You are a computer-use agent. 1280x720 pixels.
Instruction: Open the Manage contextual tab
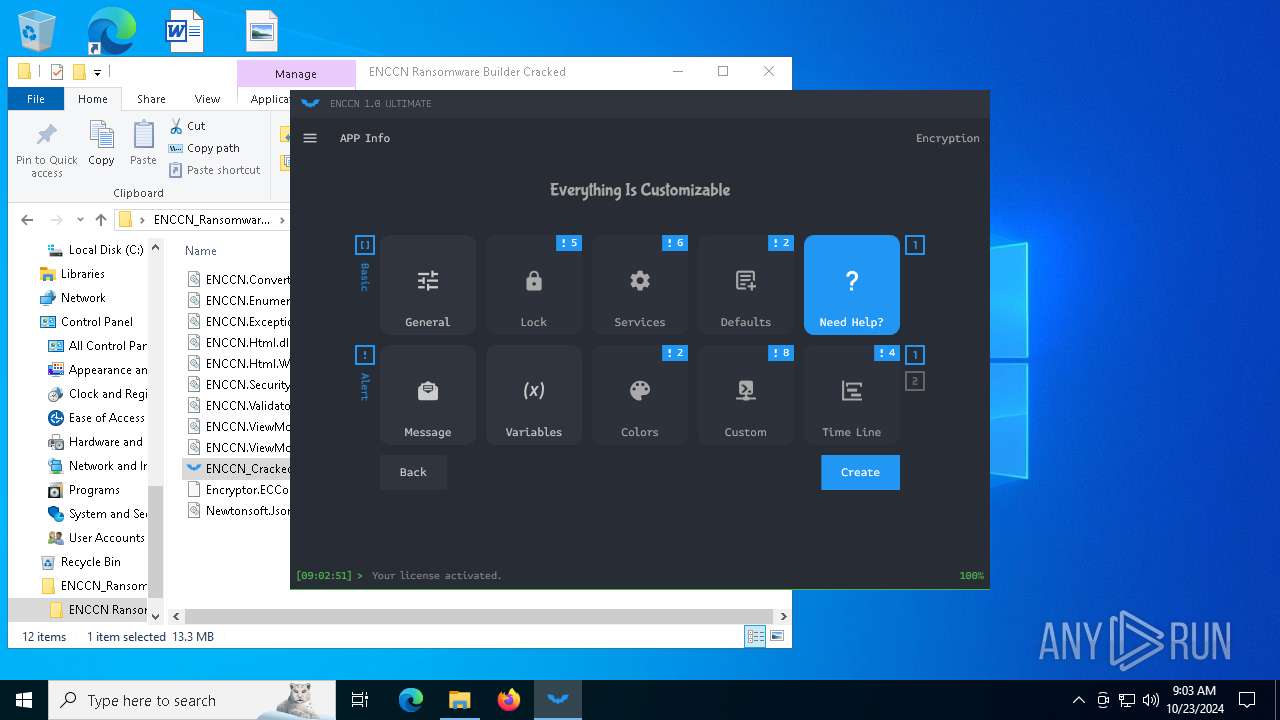point(296,74)
